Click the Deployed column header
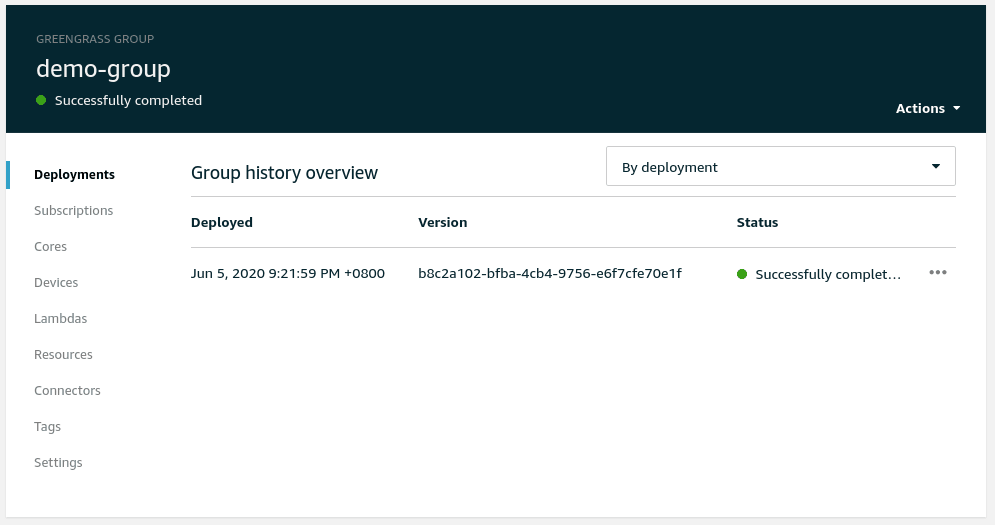Screen dimensions: 995x525 [x=221, y=222]
